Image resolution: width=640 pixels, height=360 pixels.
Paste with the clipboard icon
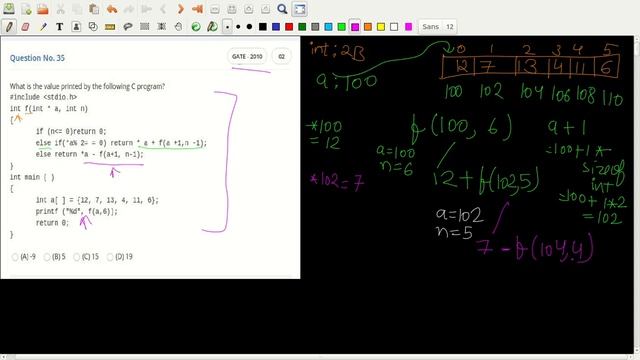click(x=94, y=9)
